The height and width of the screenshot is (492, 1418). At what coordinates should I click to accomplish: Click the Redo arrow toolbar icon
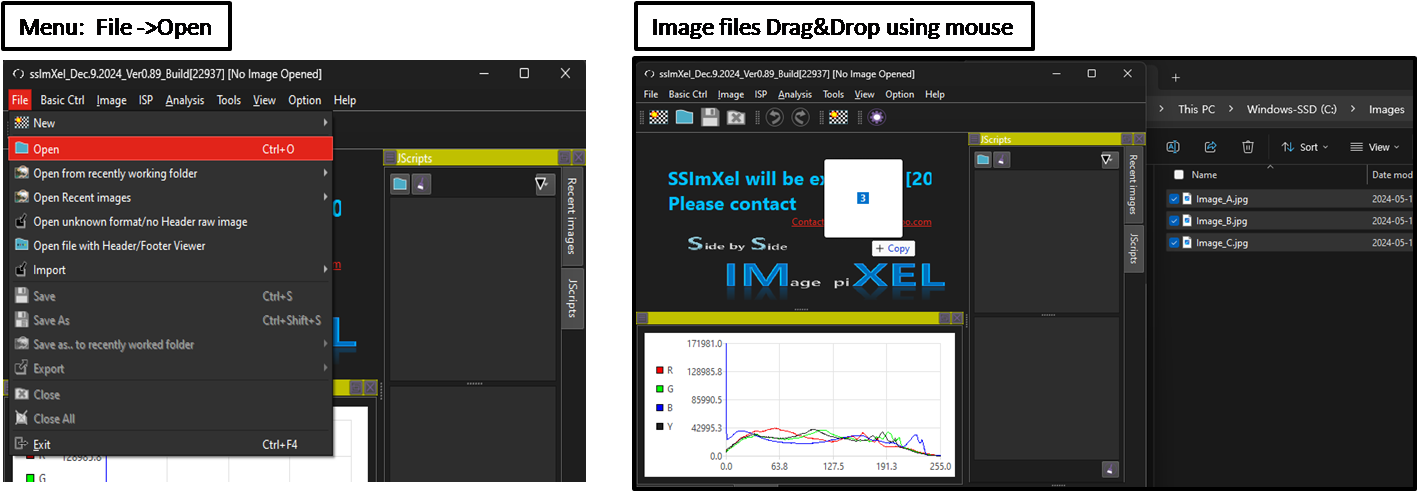tap(800, 117)
